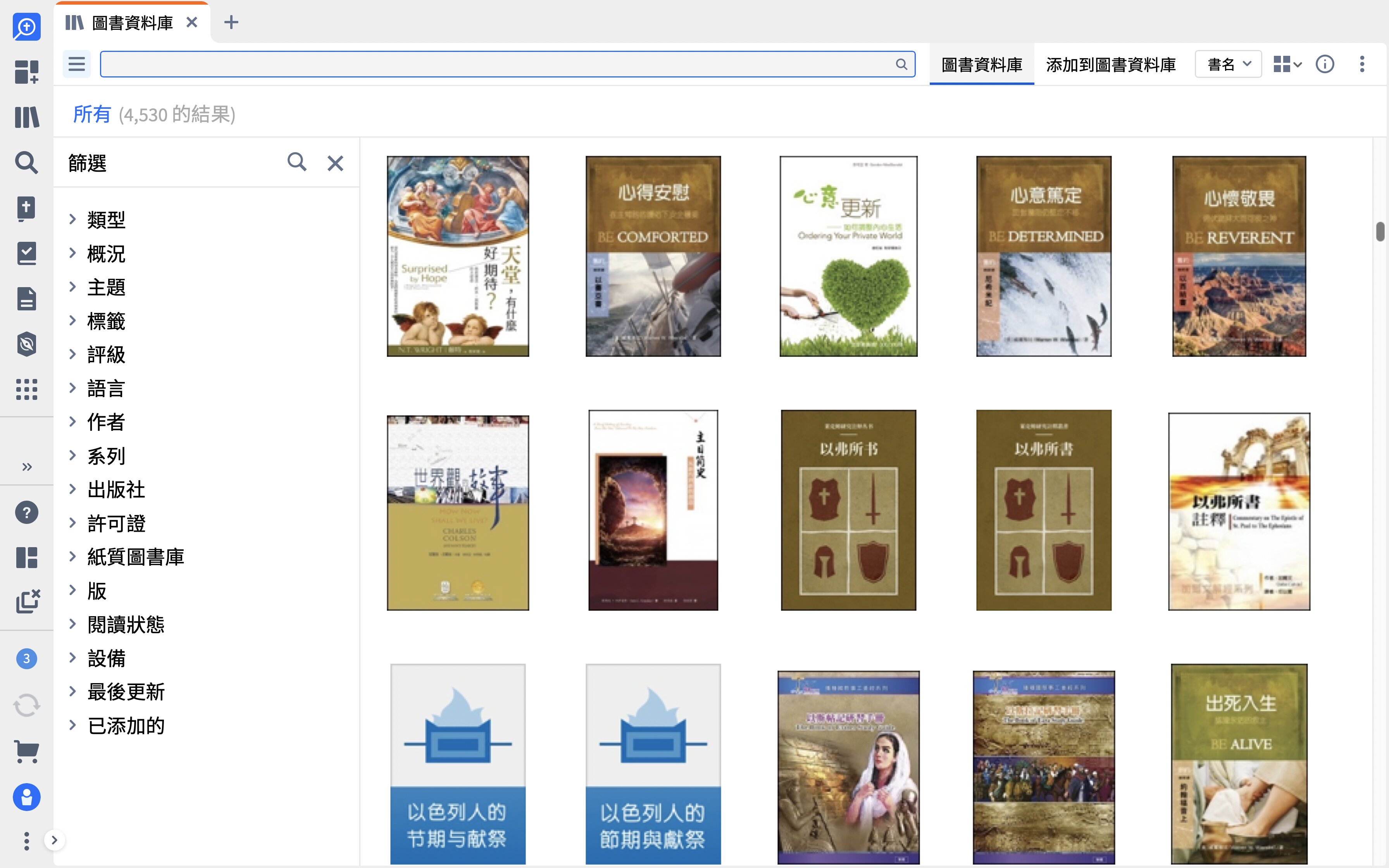
Task: Close the 圖書資料庫 tab
Action: coord(192,22)
